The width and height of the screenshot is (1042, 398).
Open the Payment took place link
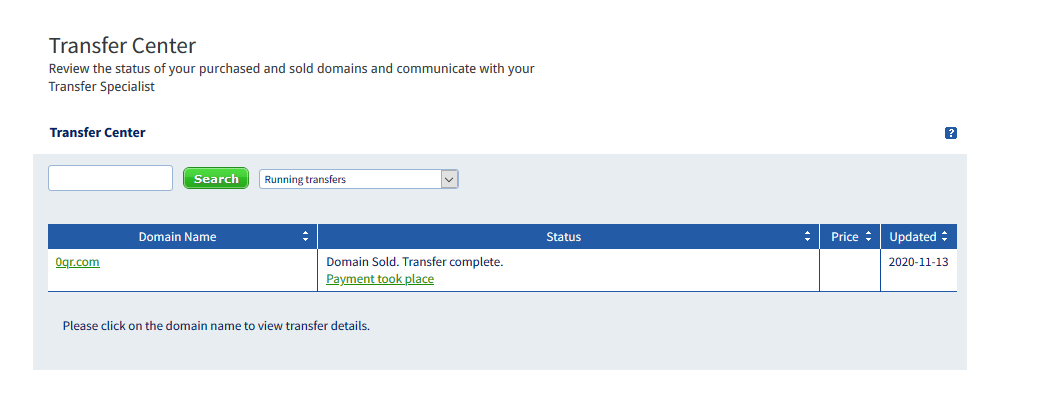tap(380, 279)
